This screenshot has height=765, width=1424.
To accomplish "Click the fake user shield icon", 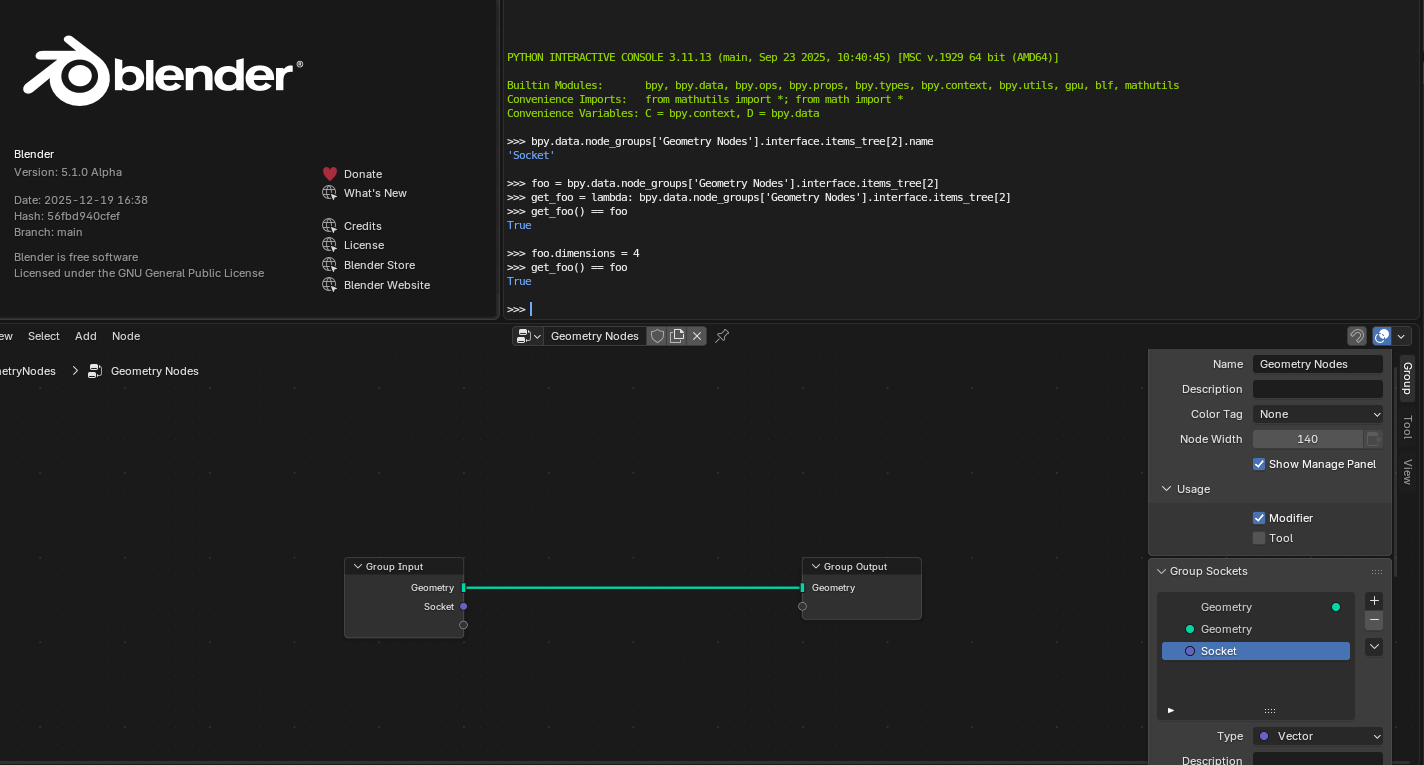I will click(657, 336).
